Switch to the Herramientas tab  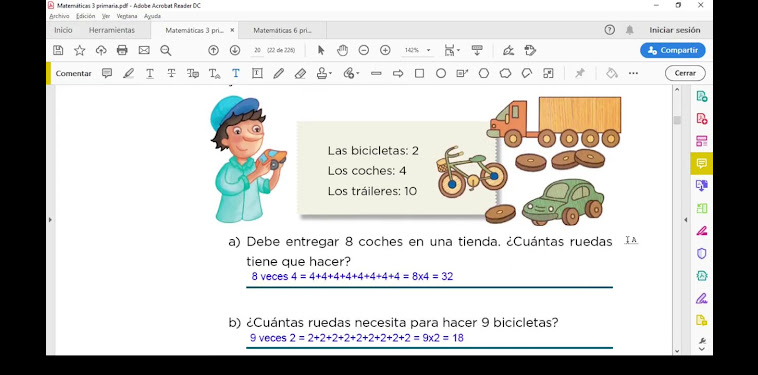click(x=112, y=30)
